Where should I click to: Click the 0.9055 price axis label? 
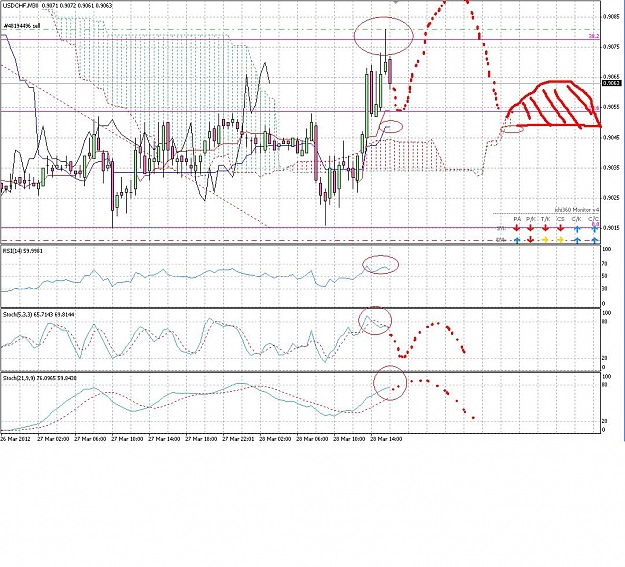(611, 107)
